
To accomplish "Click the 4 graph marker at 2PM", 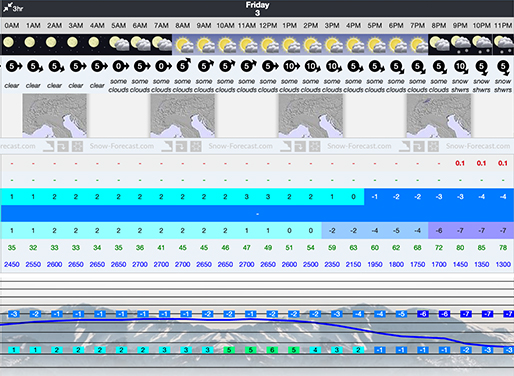I will click(x=315, y=350).
